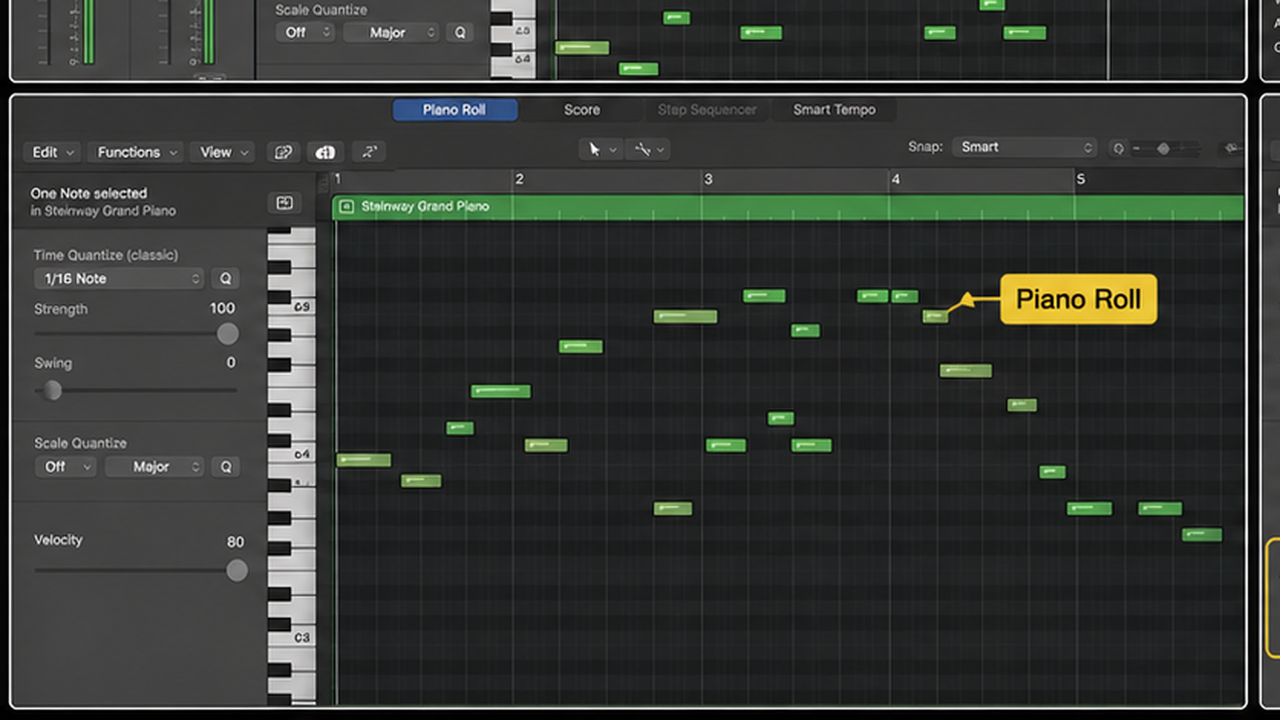Open lower Scale Quantize Major dropdown
Viewport: 1280px width, 720px height.
pos(154,467)
